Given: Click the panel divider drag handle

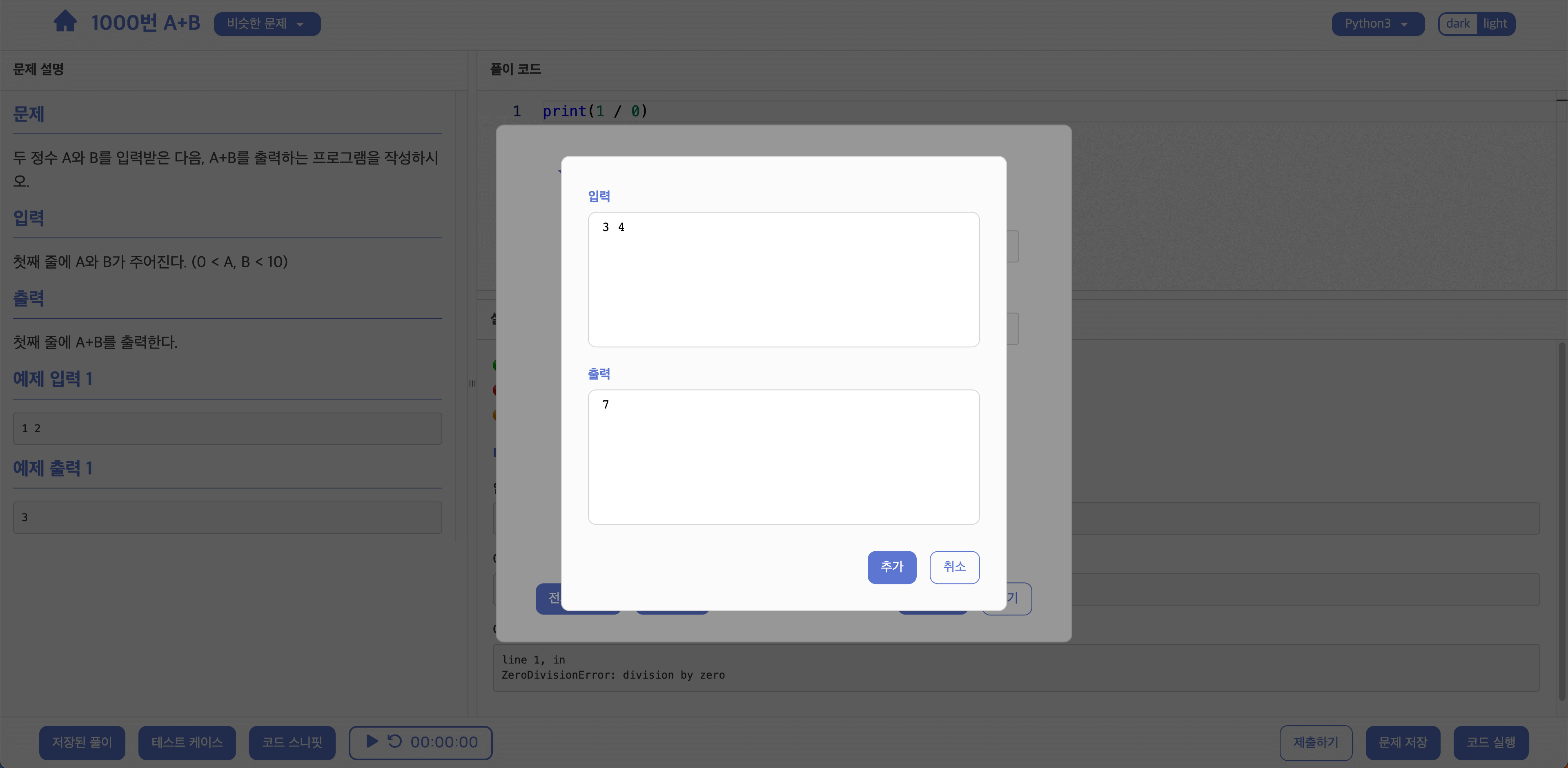Looking at the screenshot, I should click(472, 384).
